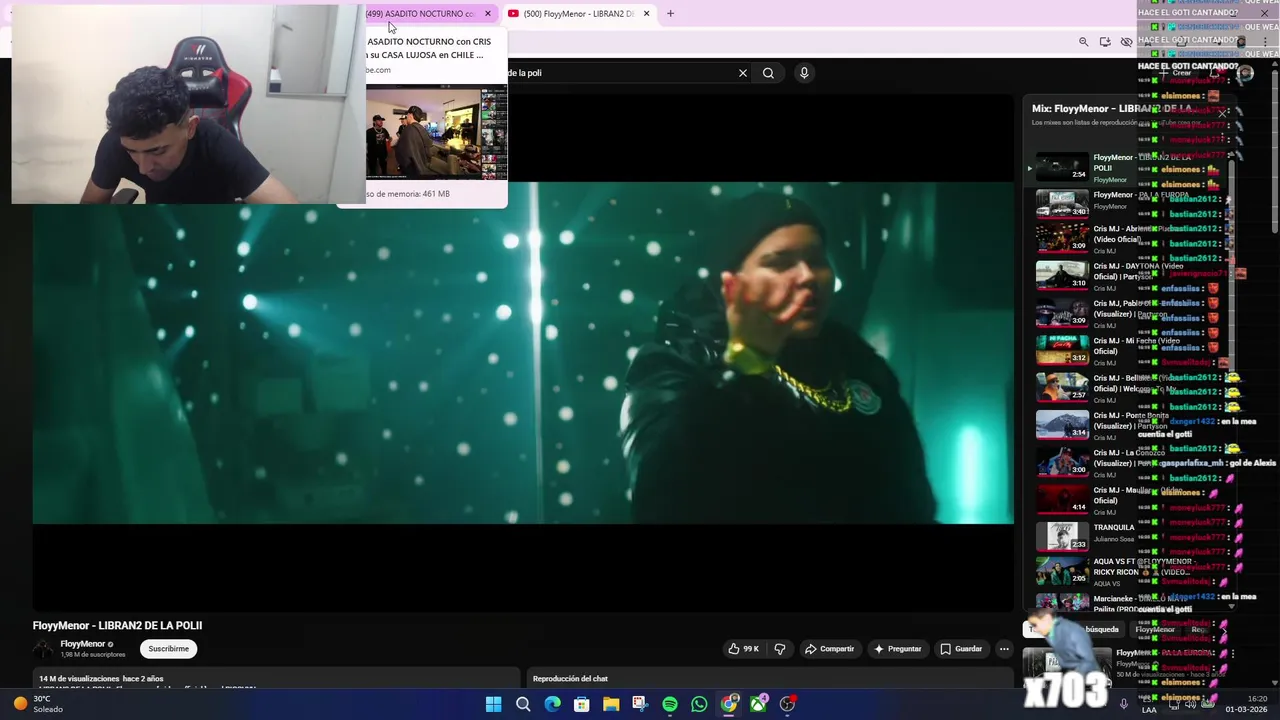Click the install app icon in address bar

tap(1105, 42)
